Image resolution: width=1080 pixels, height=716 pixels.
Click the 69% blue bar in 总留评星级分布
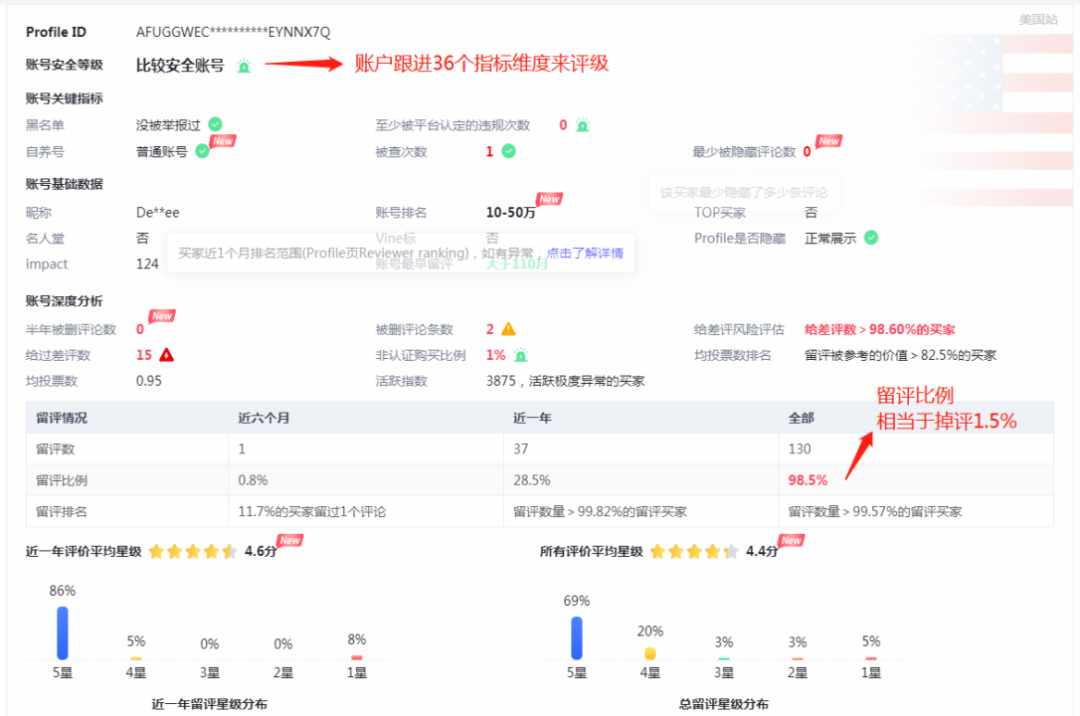tap(577, 638)
